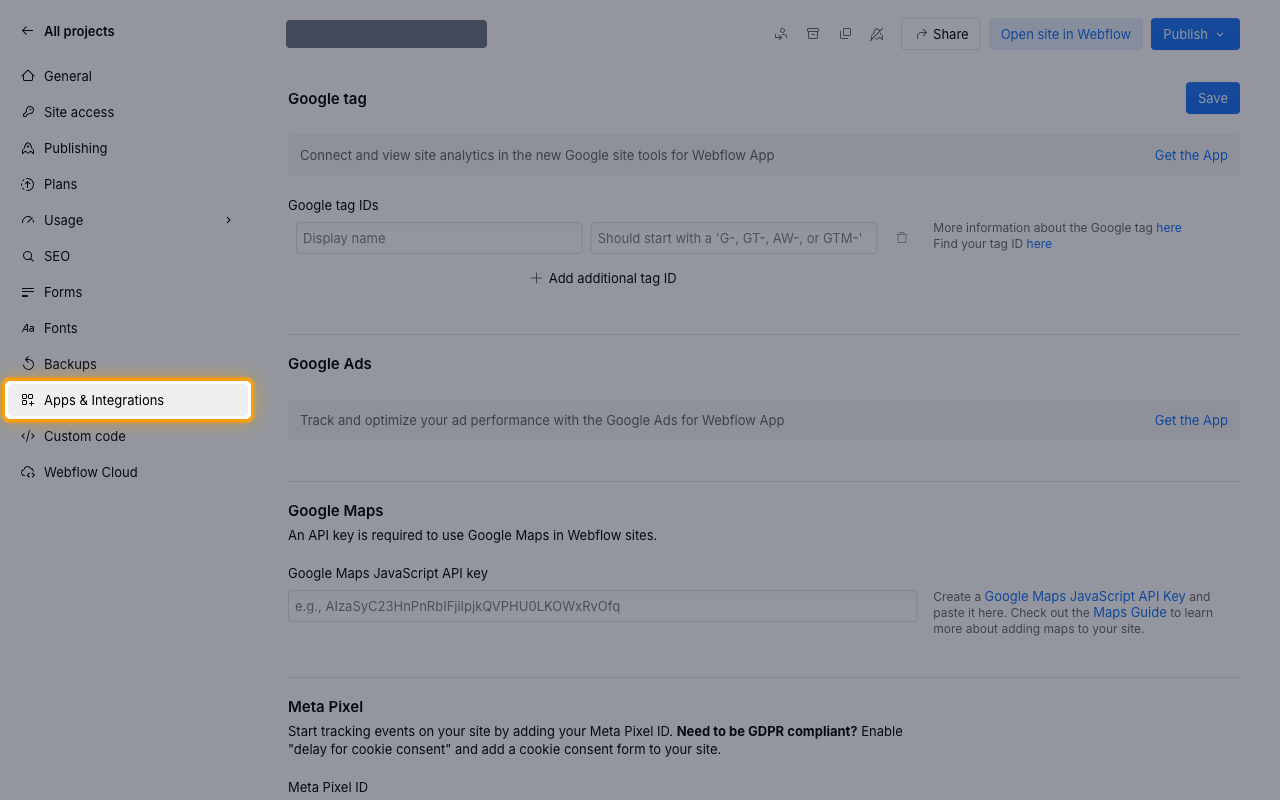This screenshot has width=1280, height=800.
Task: Return to All projects
Action: point(67,31)
